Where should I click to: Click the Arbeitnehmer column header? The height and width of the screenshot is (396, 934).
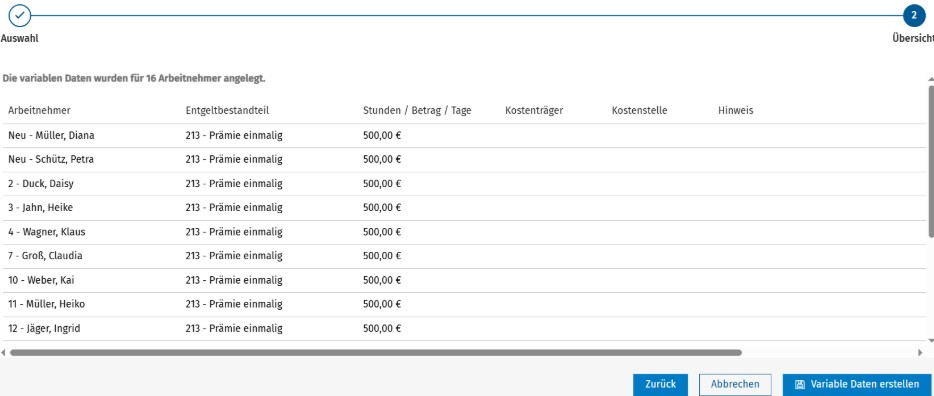click(39, 111)
